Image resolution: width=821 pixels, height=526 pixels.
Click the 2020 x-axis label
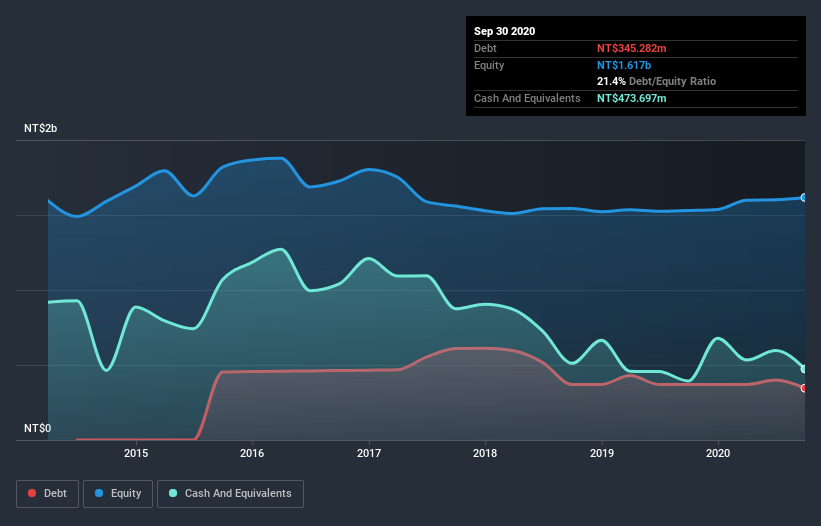click(x=718, y=453)
